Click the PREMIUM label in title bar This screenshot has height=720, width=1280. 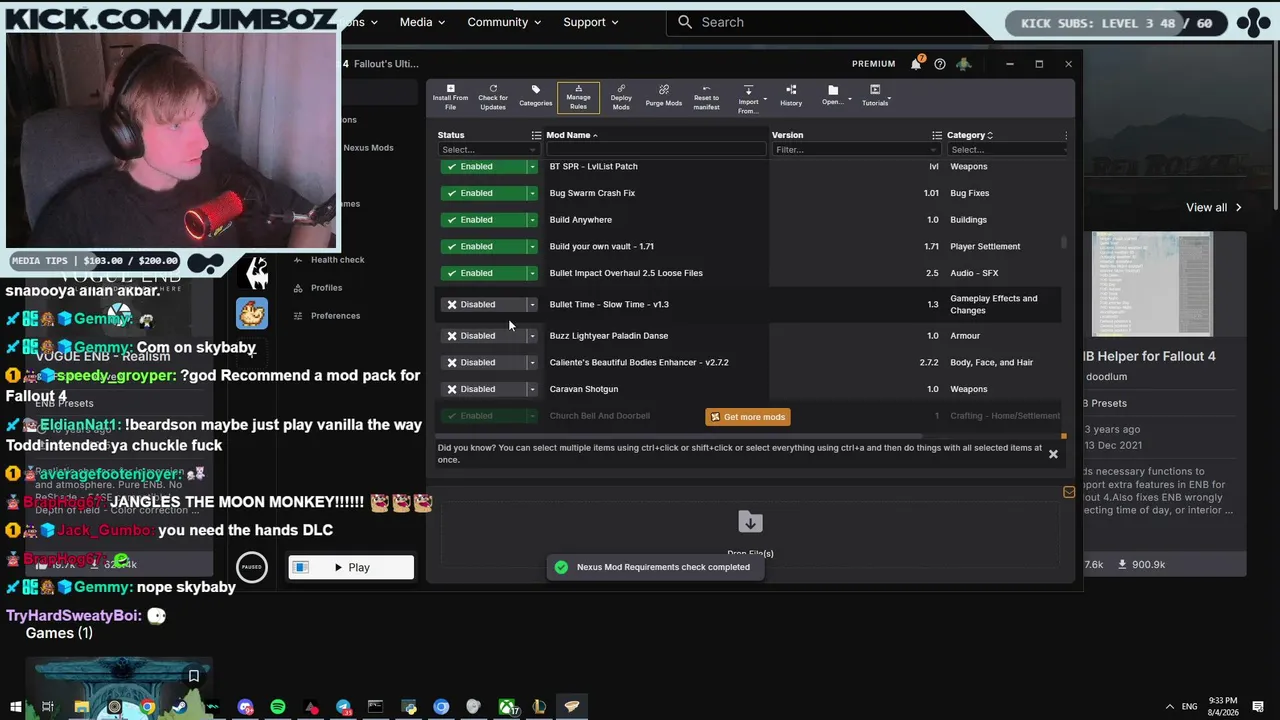coord(874,64)
